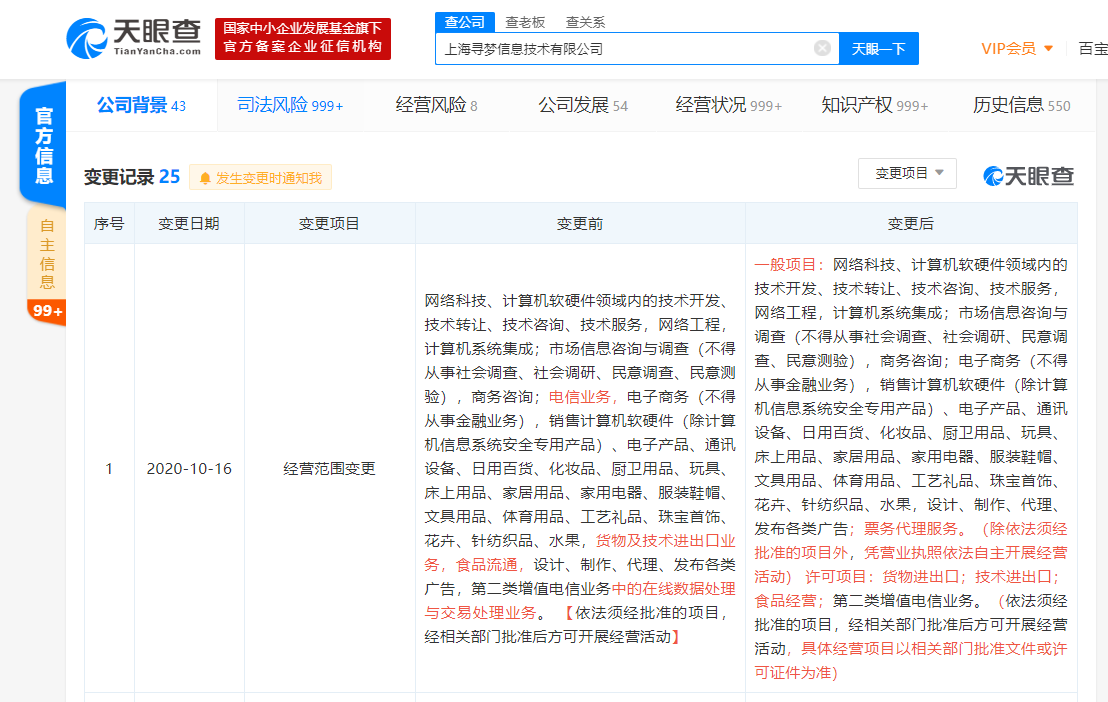The width and height of the screenshot is (1108, 702).
Task: Open the 历史信息 tab
Action: coord(1021,105)
